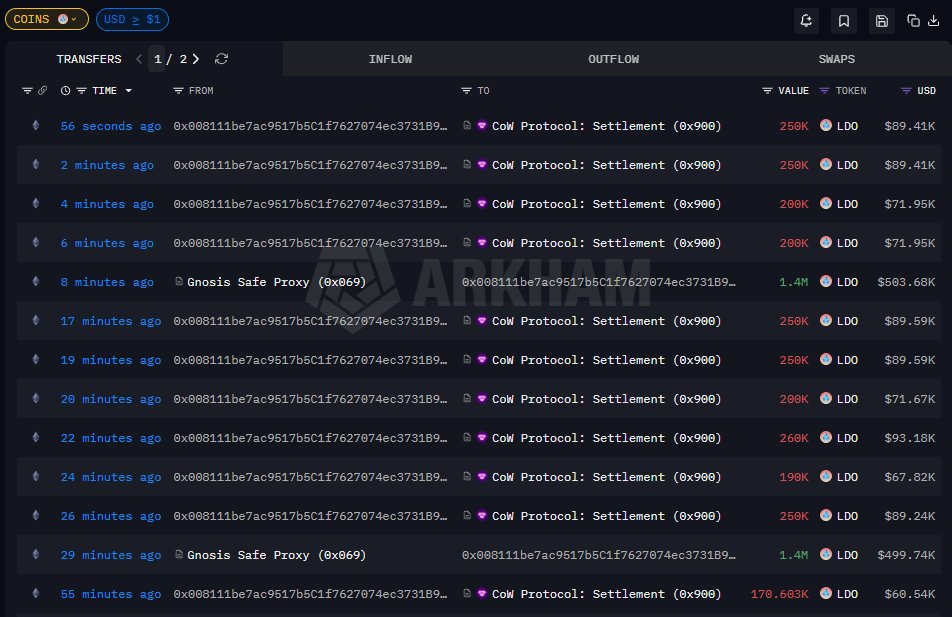
Task: Click the Ethereum icon in 2 minutes row
Action: point(36,165)
